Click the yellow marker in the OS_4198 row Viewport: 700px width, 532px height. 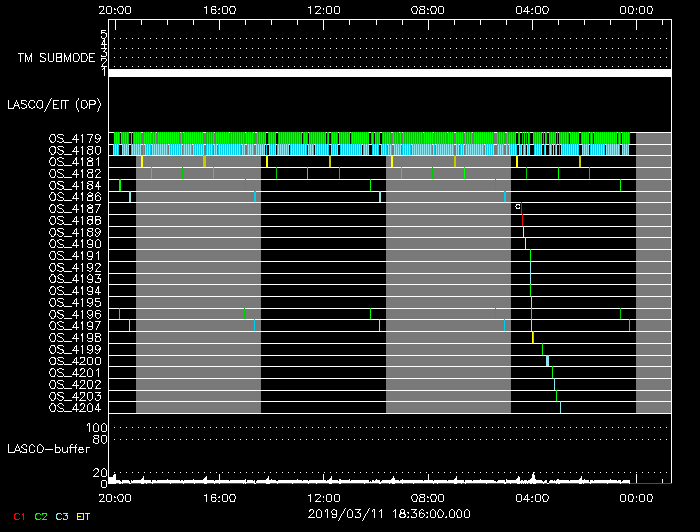pos(533,337)
